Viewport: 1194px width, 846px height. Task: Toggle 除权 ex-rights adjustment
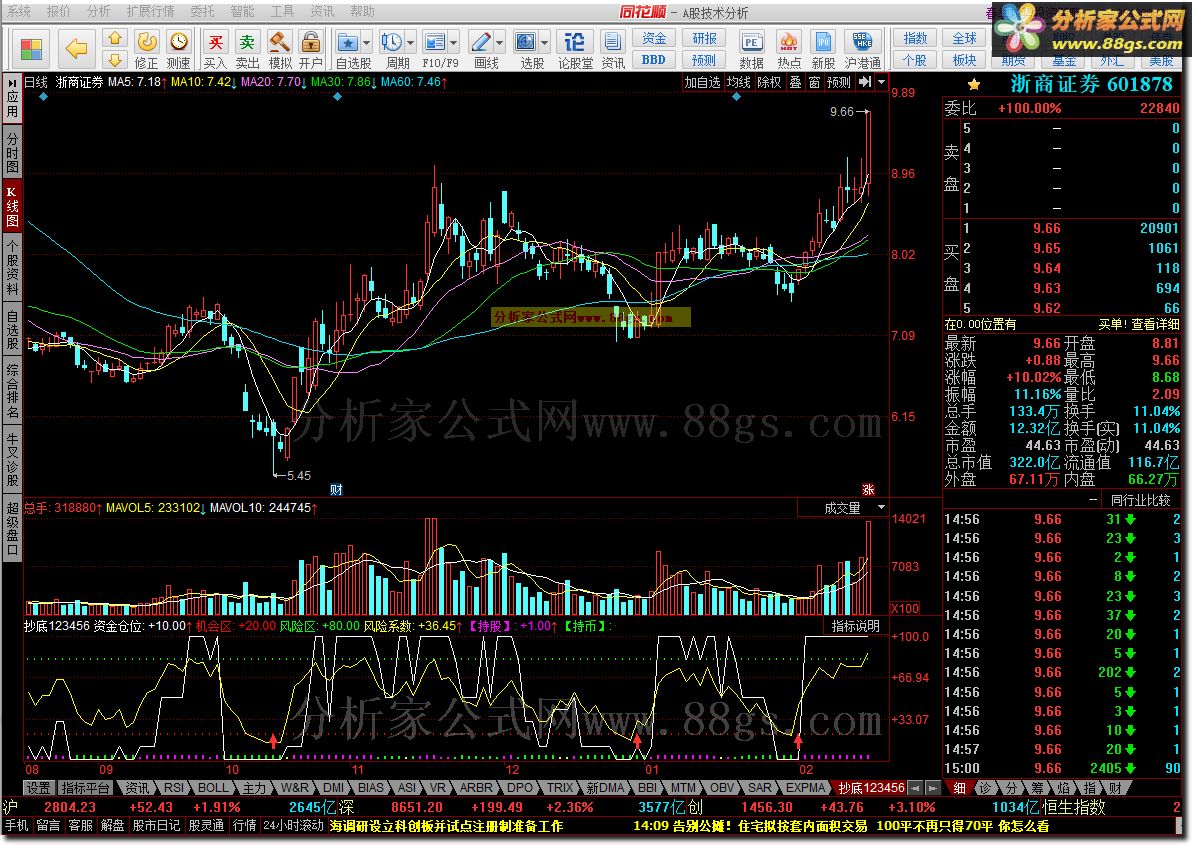pos(769,81)
